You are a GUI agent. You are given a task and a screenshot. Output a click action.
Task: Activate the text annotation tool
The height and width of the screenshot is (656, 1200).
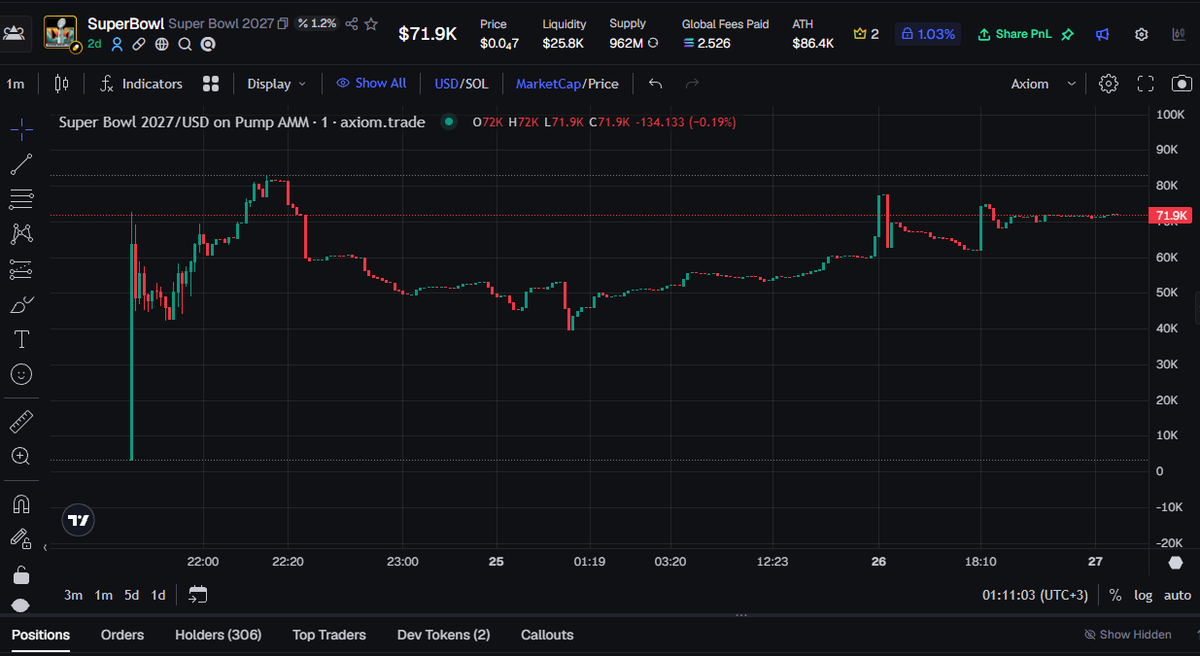[x=21, y=339]
